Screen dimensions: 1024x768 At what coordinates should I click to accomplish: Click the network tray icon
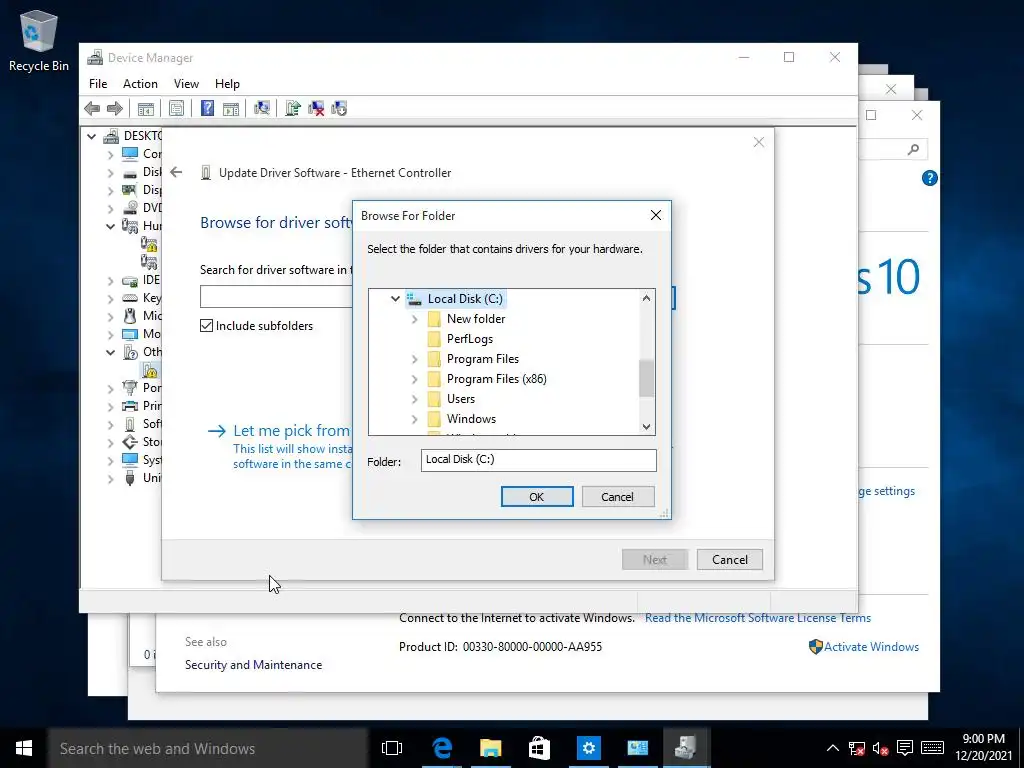[857, 748]
